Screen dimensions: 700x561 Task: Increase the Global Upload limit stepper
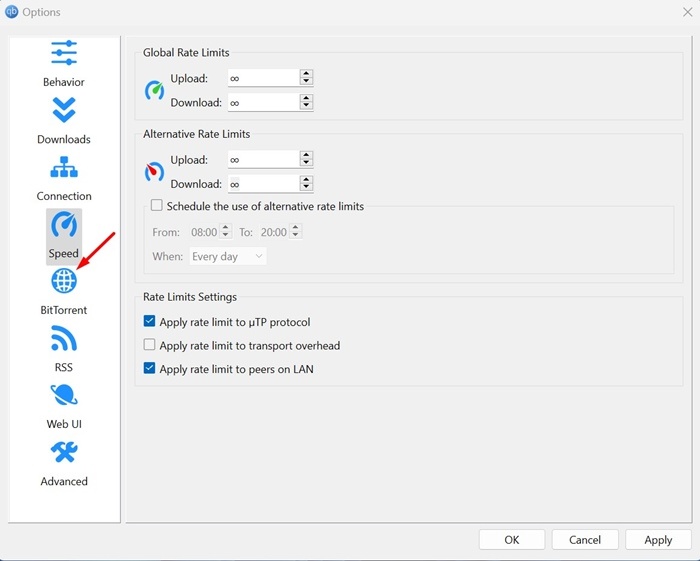click(306, 74)
